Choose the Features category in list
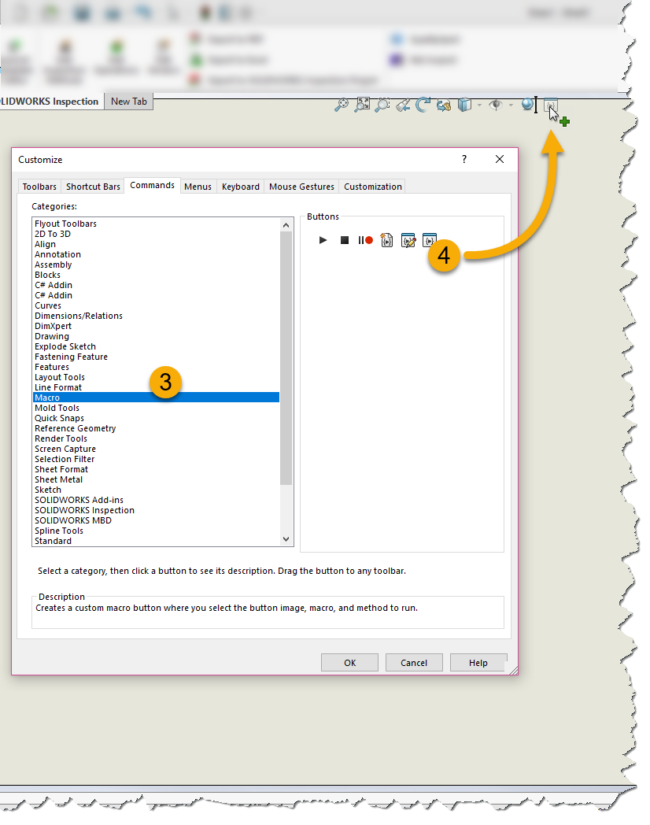 pos(52,367)
